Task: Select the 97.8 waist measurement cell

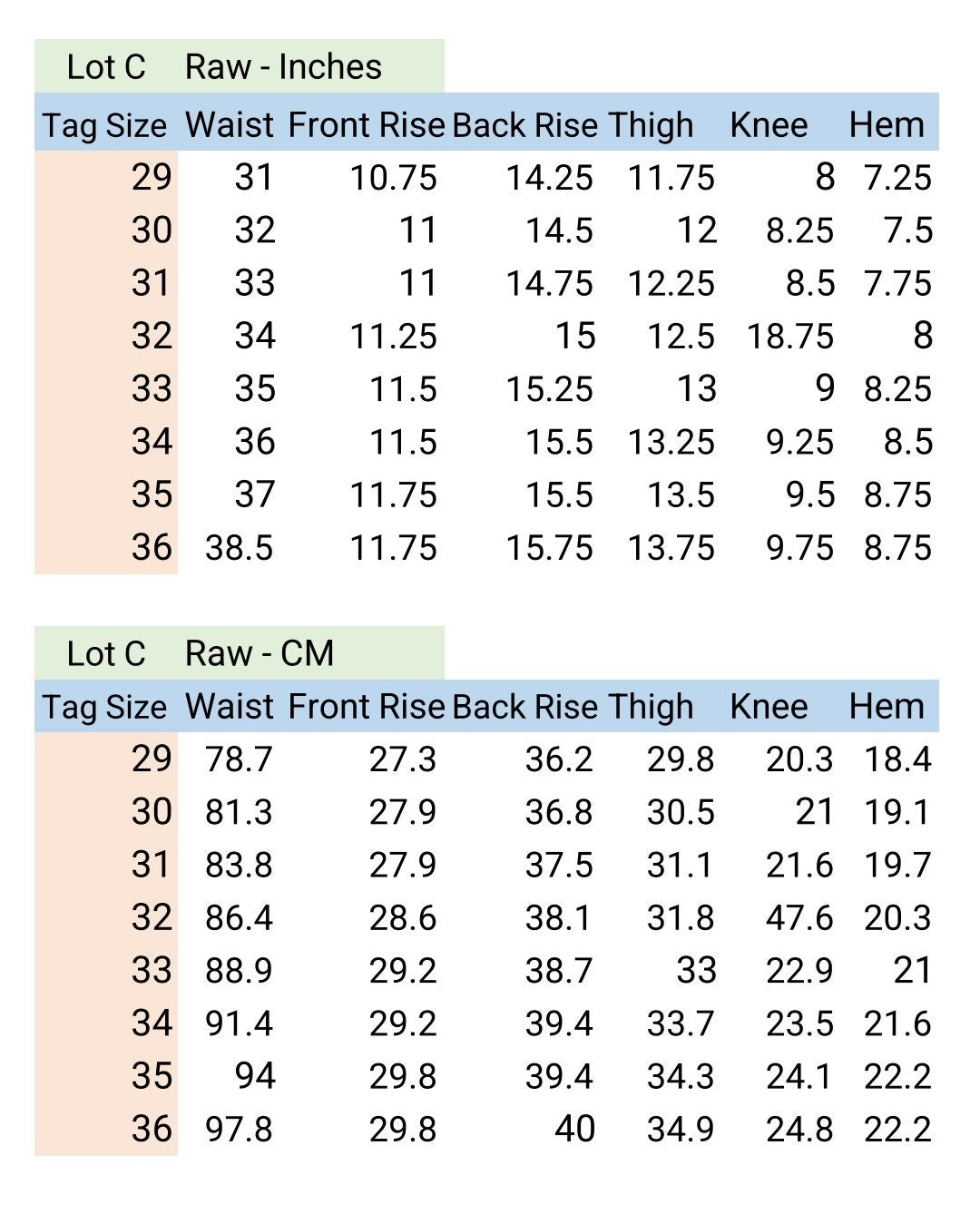Action: 239,1130
